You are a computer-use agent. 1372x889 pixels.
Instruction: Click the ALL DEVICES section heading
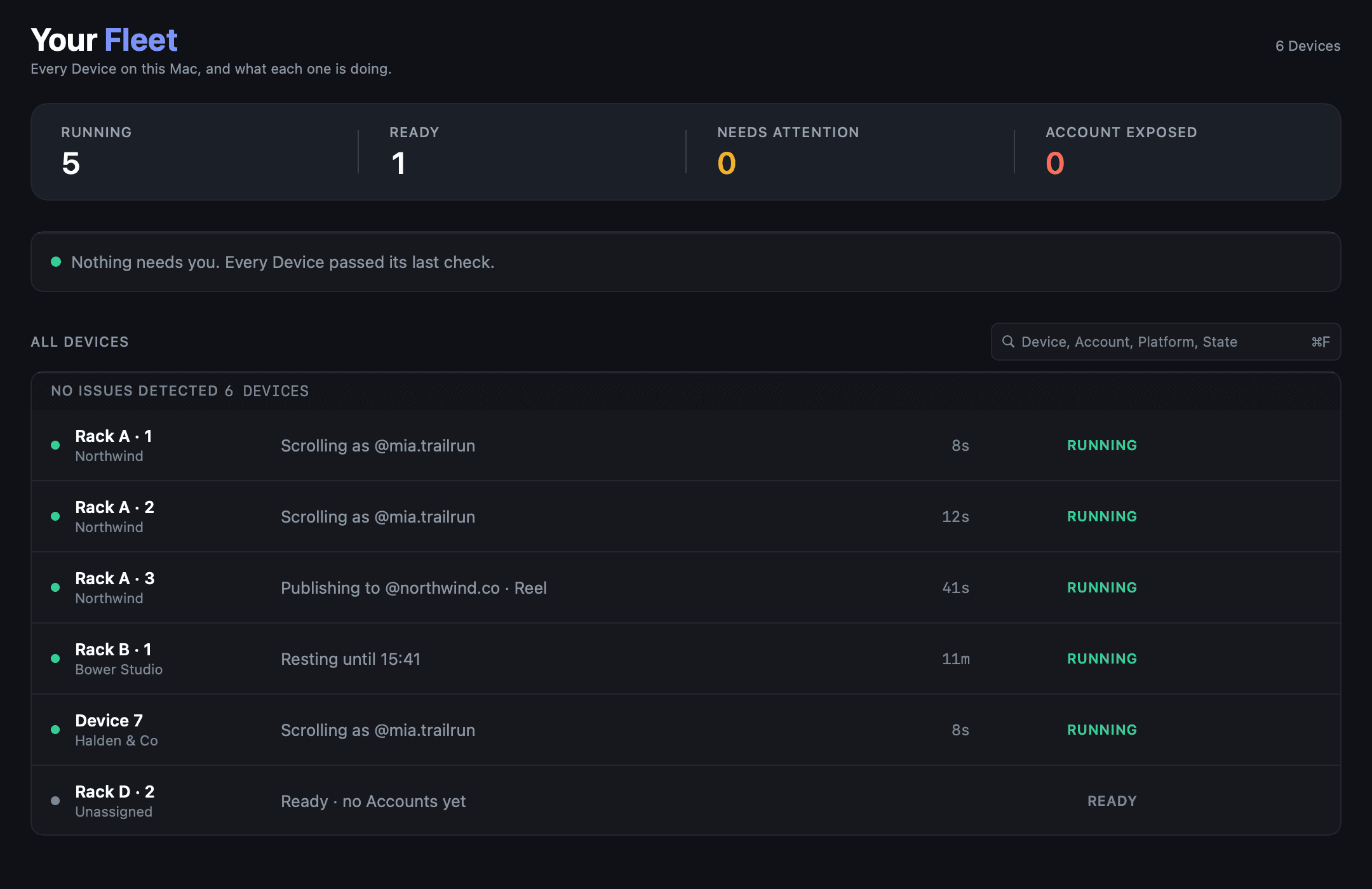point(79,342)
